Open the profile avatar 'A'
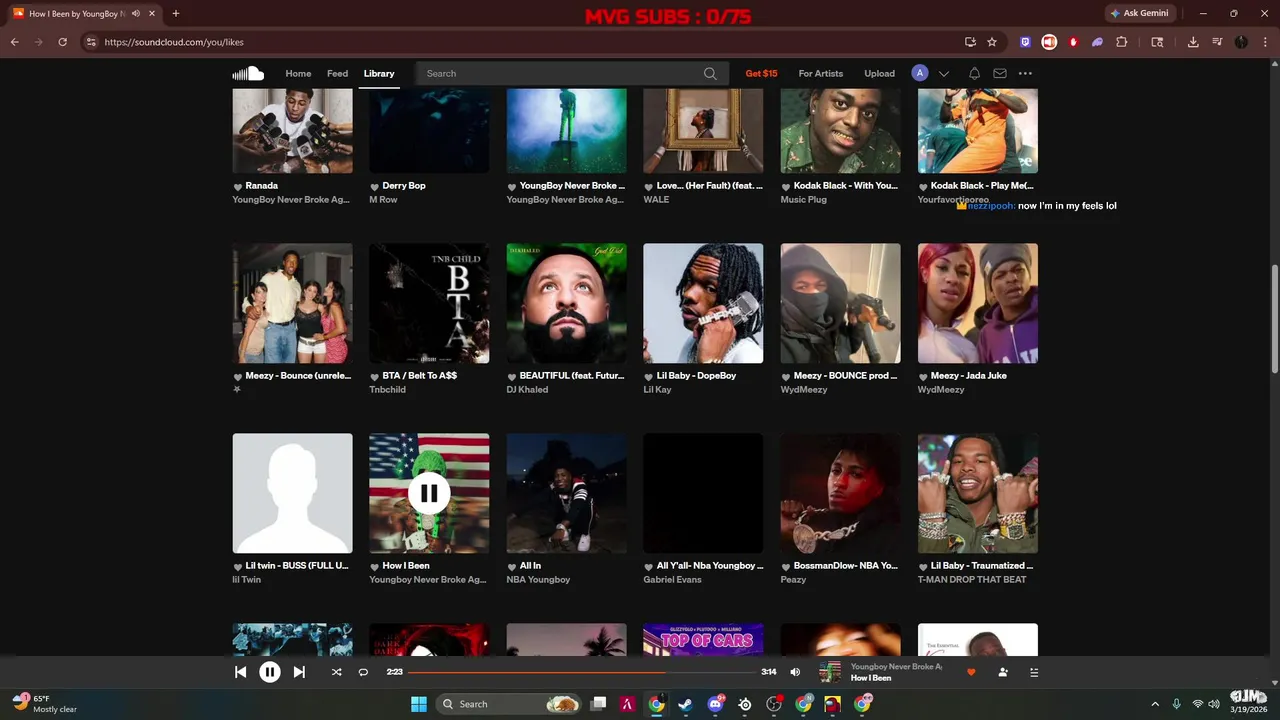Image resolution: width=1280 pixels, height=720 pixels. coord(920,73)
